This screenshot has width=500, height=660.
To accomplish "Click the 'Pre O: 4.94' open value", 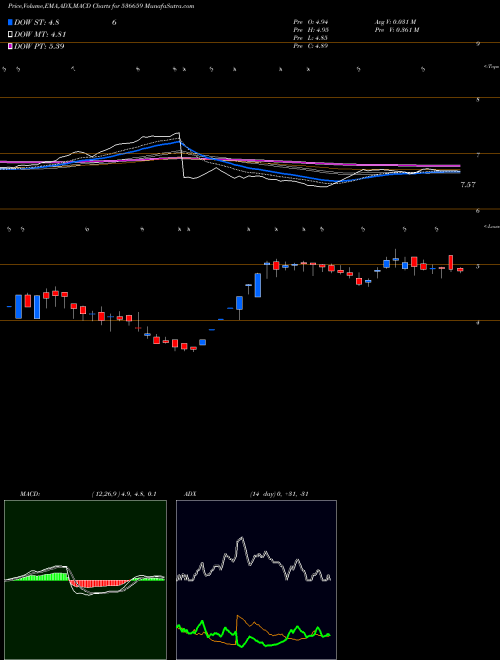I will [x=311, y=22].
